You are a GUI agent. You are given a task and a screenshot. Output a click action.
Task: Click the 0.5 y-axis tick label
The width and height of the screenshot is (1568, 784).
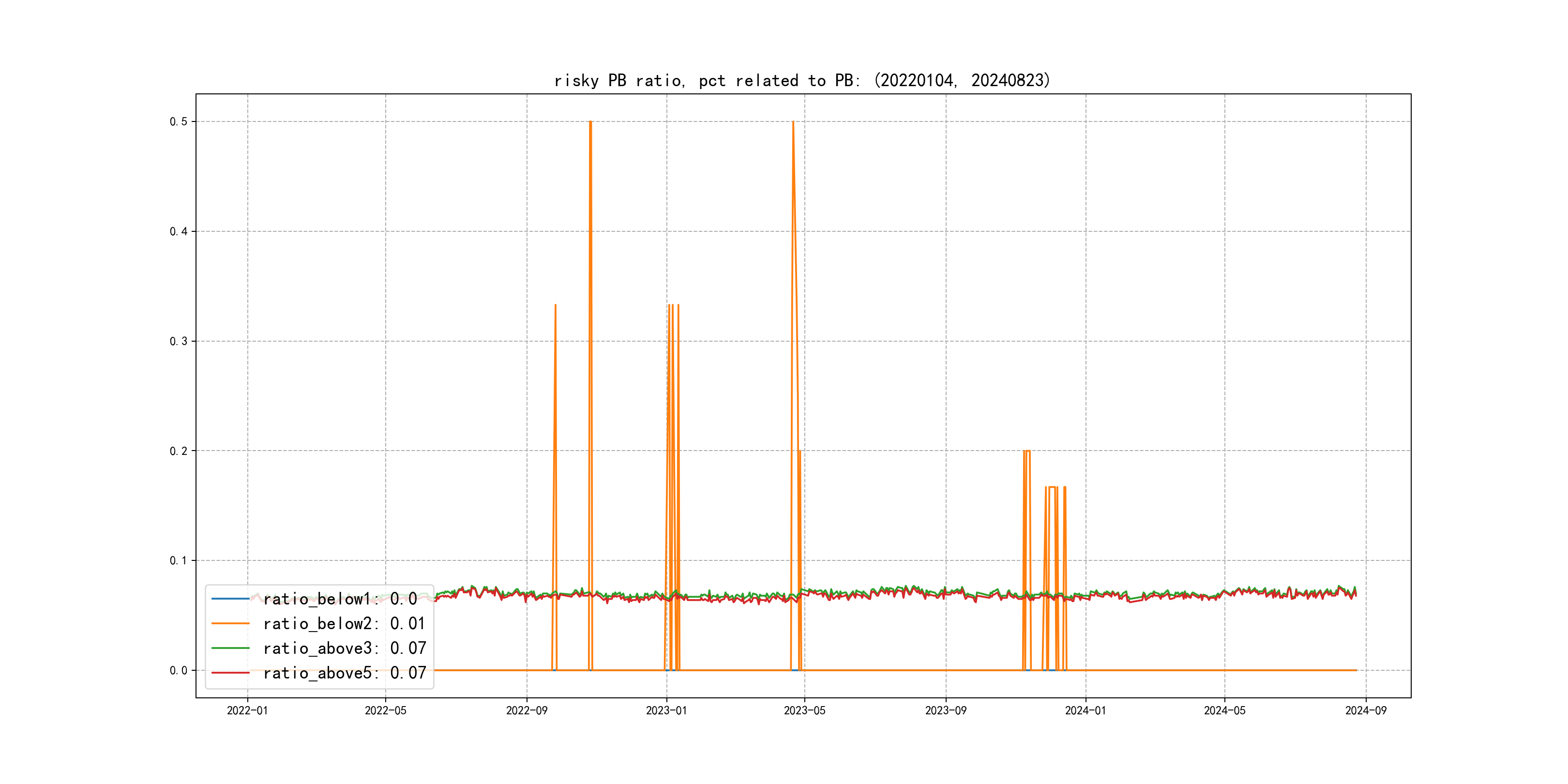point(179,122)
